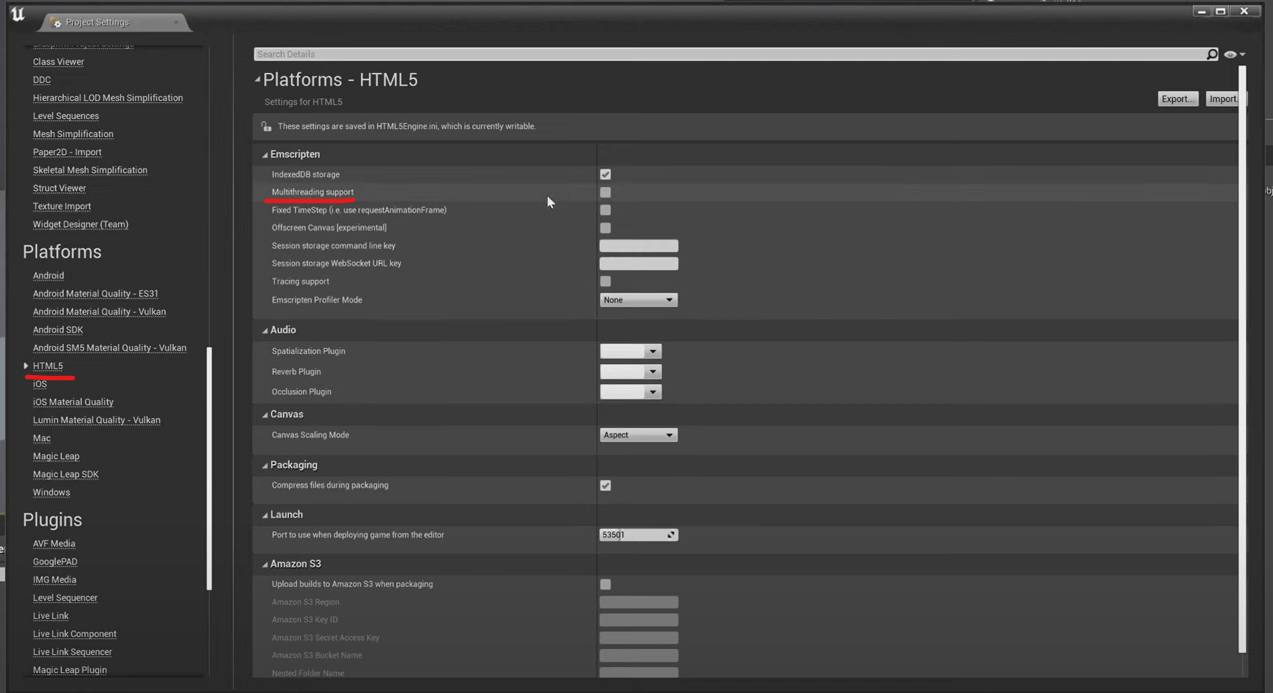Screen dimensions: 1273x693
Task: Enable Multithreading support checkbox
Action: [x=605, y=192]
